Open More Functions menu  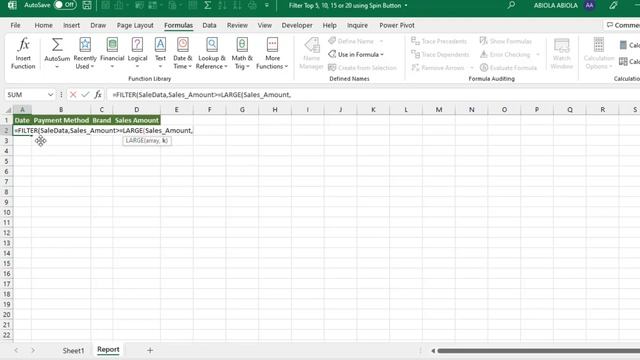click(272, 53)
